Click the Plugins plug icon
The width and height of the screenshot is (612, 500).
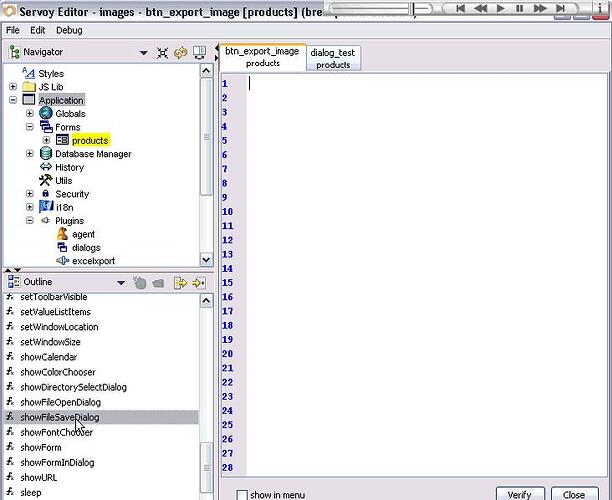[x=46, y=221]
